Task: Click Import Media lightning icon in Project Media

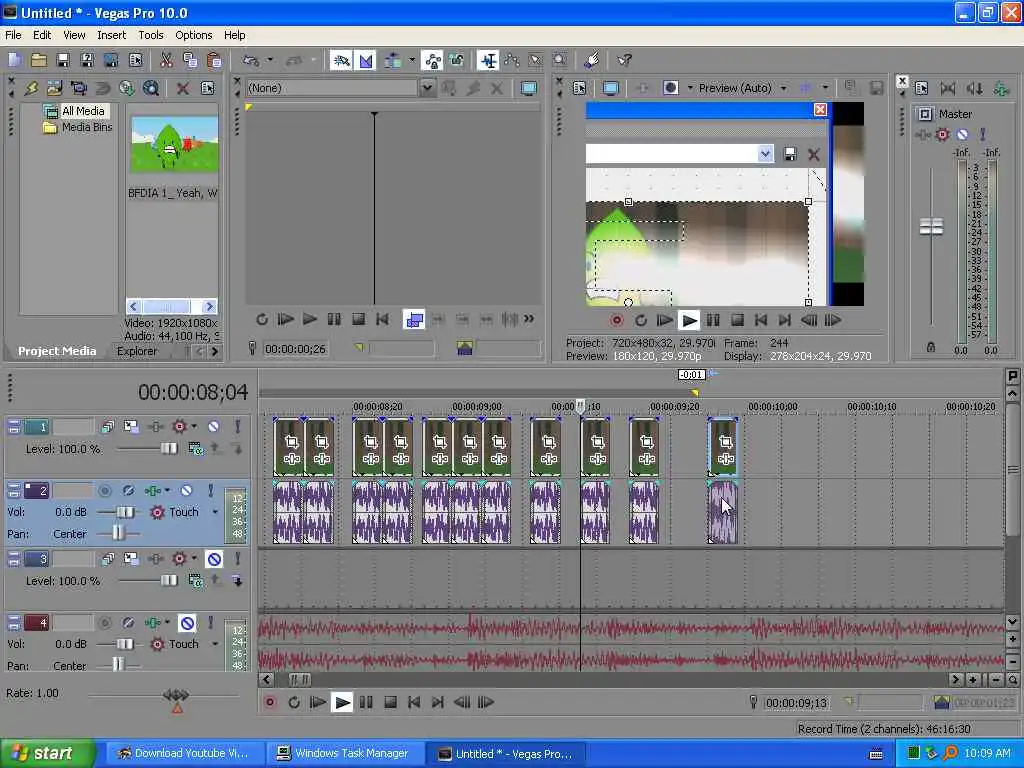Action: pos(31,88)
